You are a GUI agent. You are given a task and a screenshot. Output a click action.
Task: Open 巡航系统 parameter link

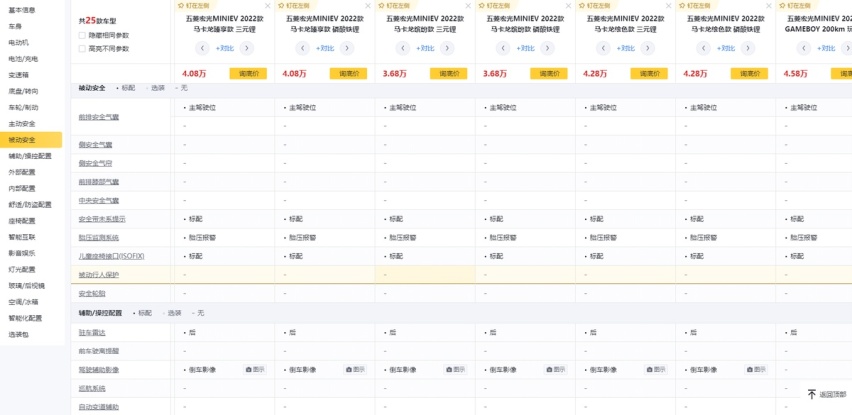pyautogui.click(x=92, y=388)
